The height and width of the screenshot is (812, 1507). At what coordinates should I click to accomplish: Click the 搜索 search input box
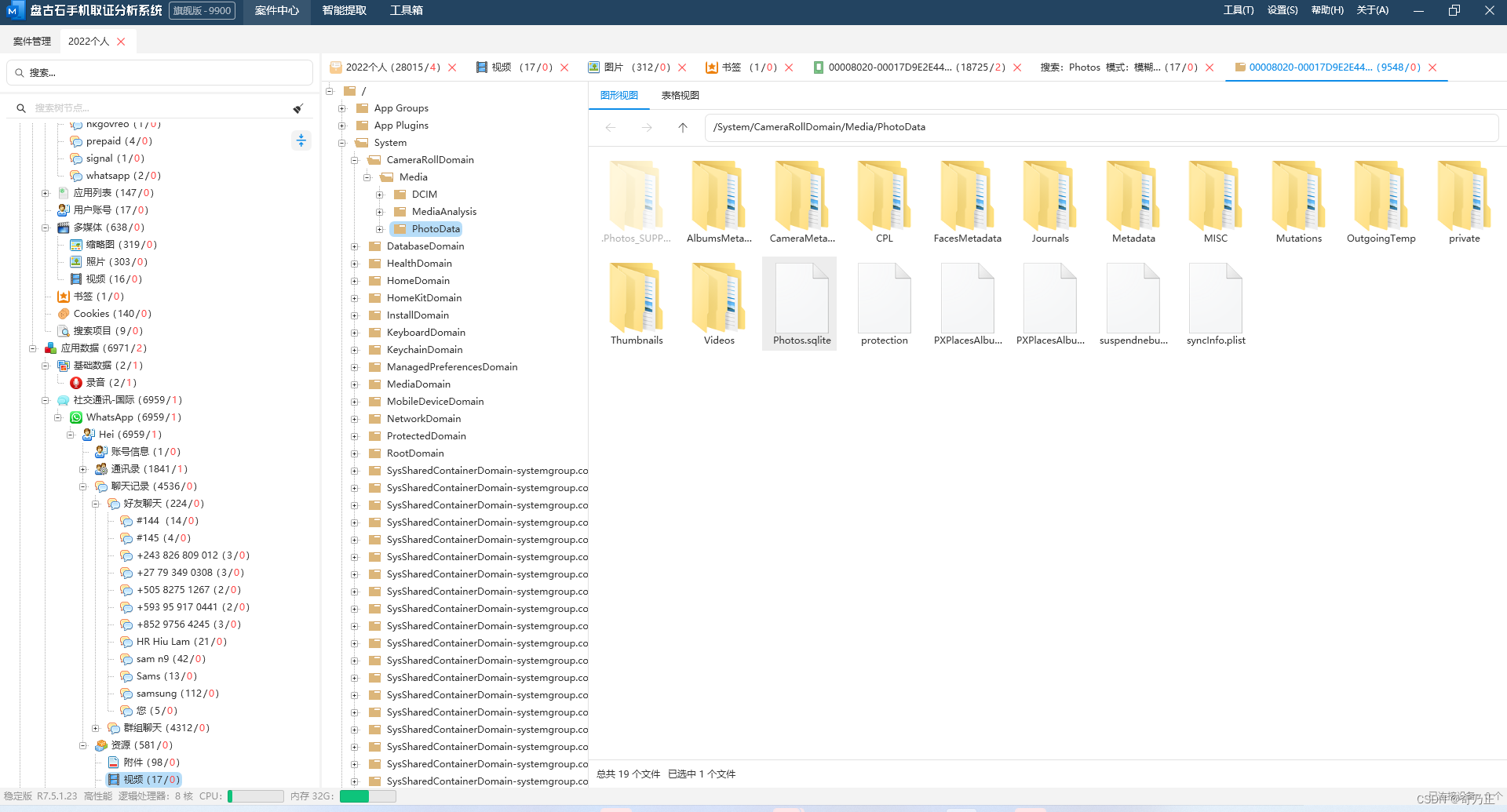(161, 73)
